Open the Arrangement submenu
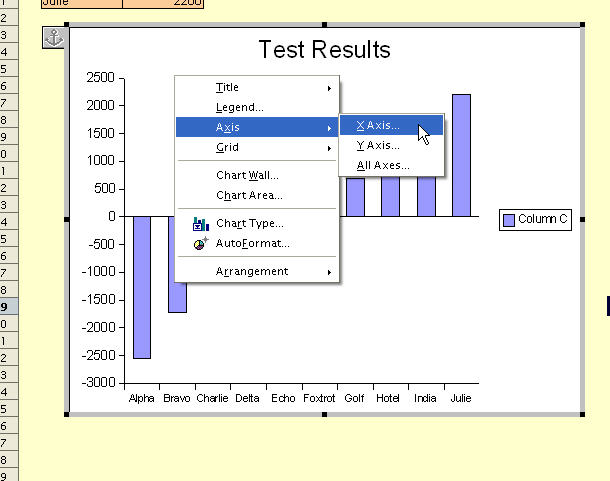 click(x=257, y=271)
